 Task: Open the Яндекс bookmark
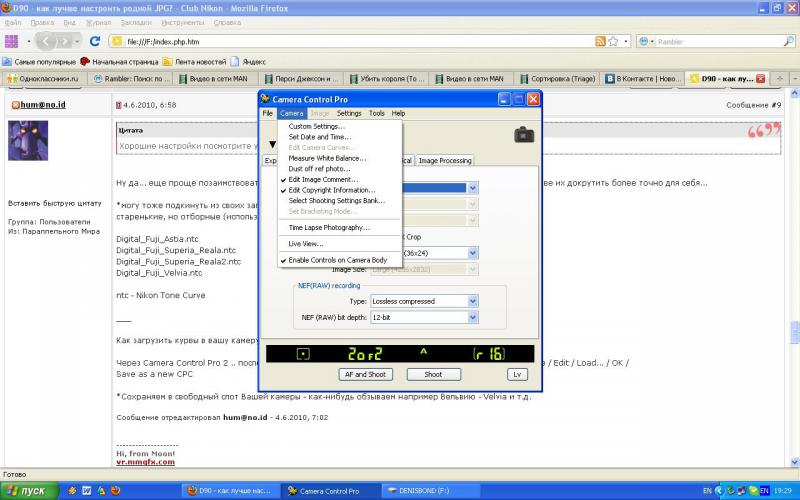coord(248,62)
